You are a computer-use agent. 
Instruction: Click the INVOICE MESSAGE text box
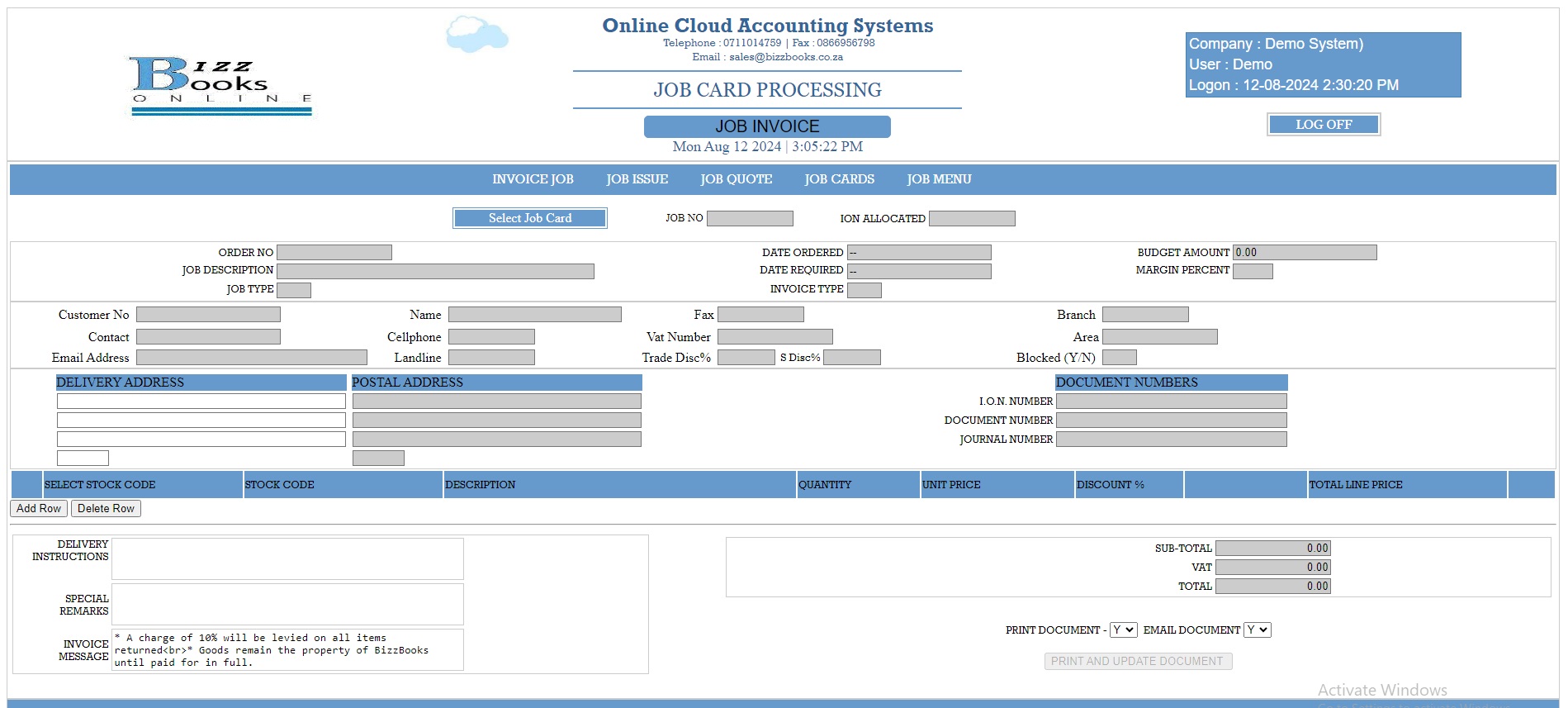pos(287,650)
